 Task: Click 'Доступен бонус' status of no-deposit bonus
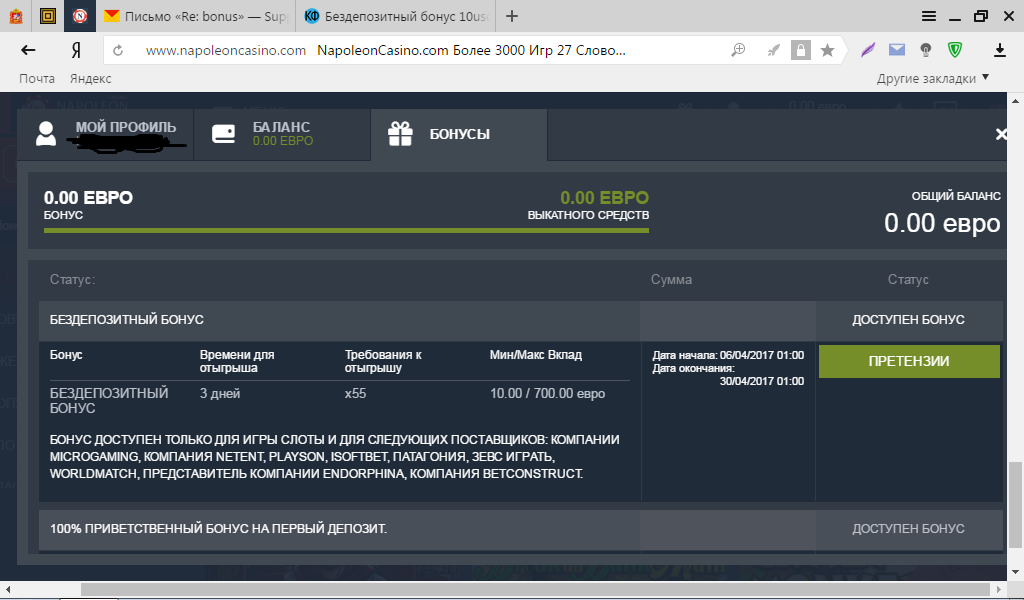click(908, 320)
